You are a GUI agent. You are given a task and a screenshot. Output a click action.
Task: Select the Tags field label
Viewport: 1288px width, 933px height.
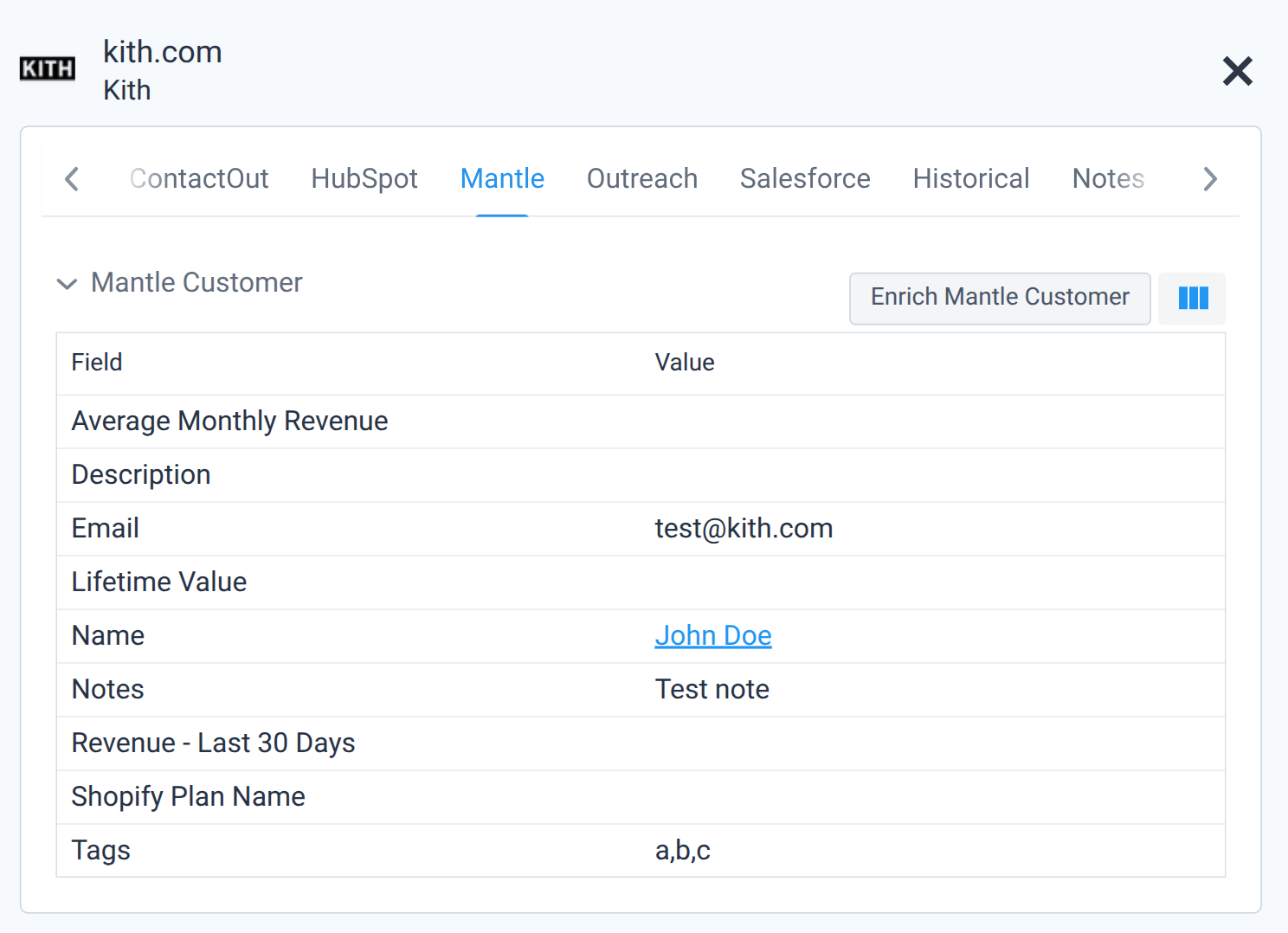coord(100,850)
